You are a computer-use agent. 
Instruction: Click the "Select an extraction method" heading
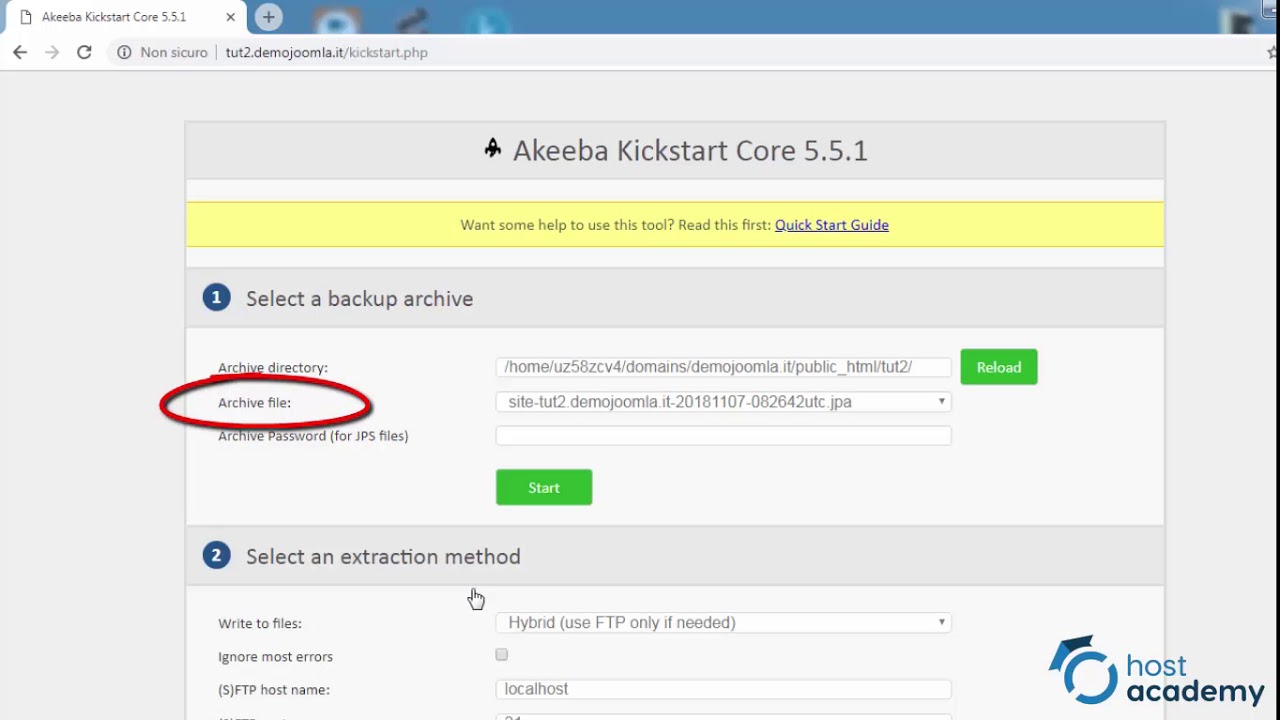[383, 557]
